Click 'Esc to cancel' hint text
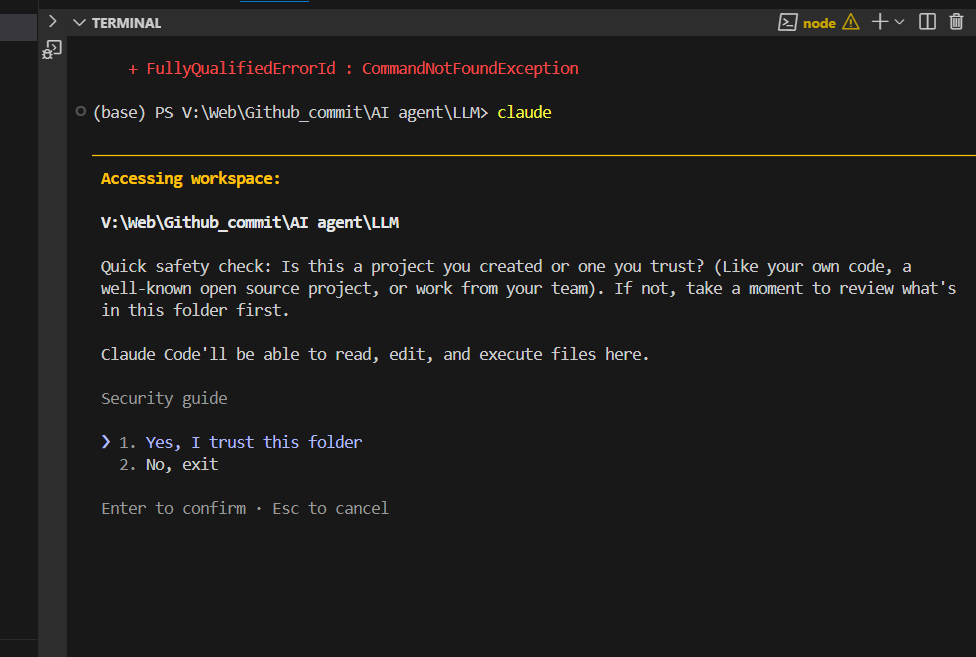This screenshot has width=976, height=657. pos(331,508)
